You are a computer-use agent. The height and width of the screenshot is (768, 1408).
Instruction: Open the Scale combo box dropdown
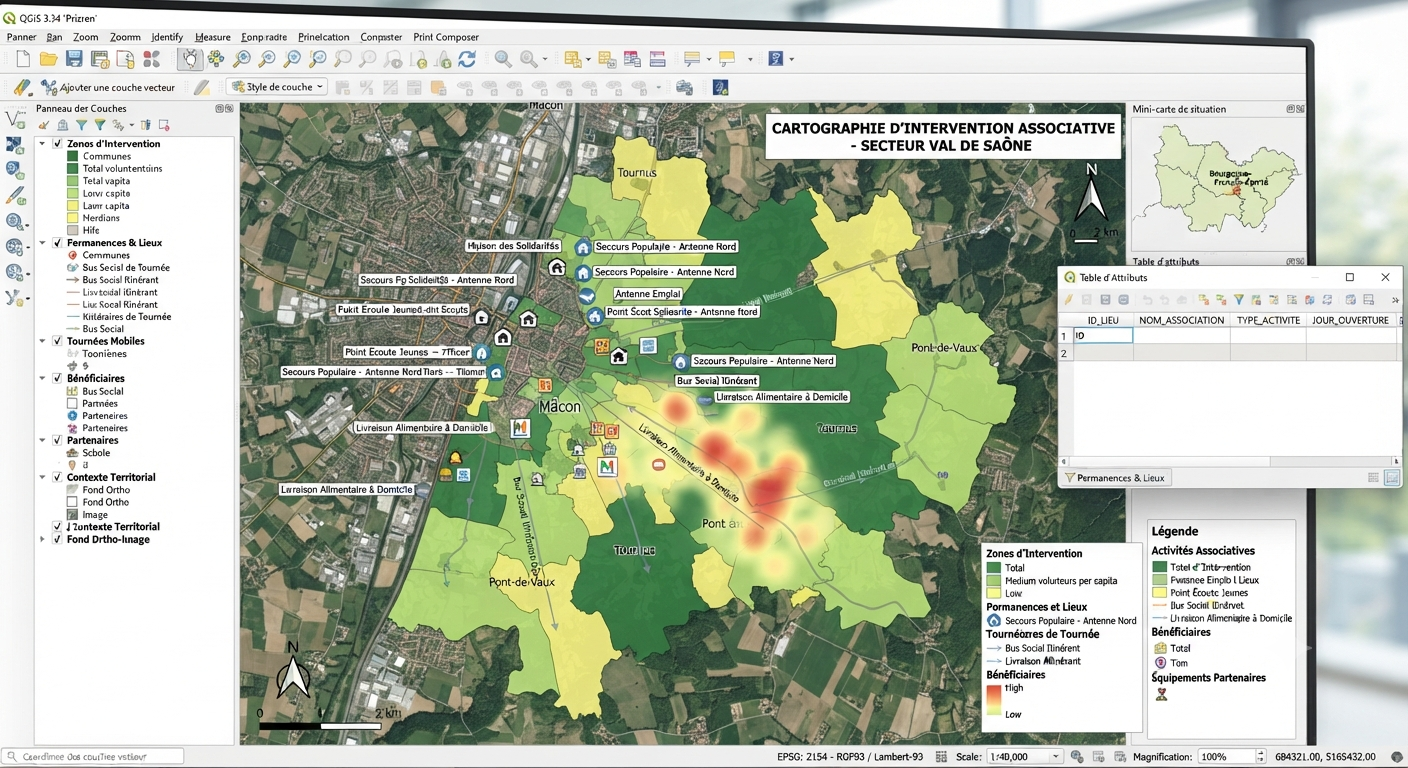pos(1054,757)
